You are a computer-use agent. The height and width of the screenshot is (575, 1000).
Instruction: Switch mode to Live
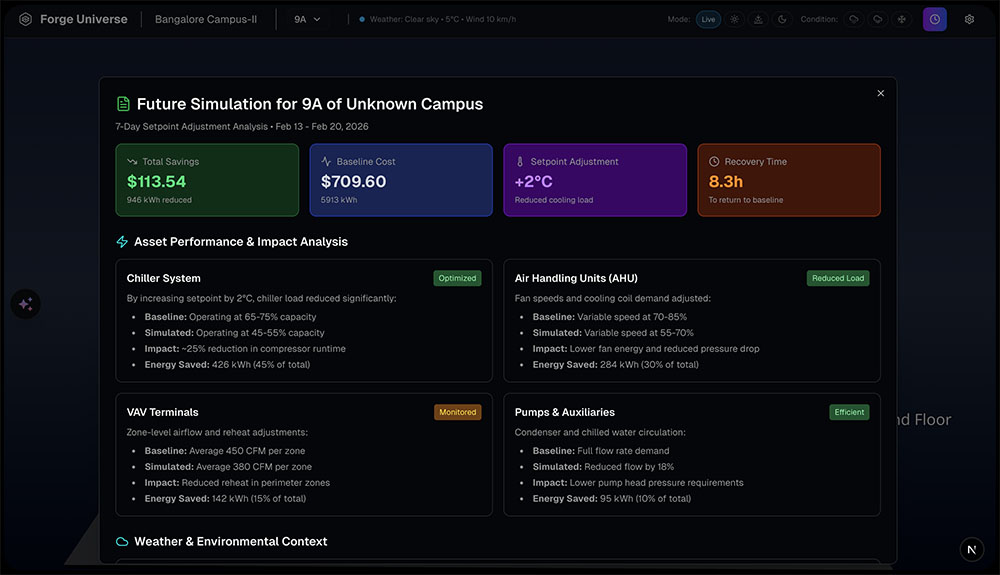pyautogui.click(x=708, y=19)
